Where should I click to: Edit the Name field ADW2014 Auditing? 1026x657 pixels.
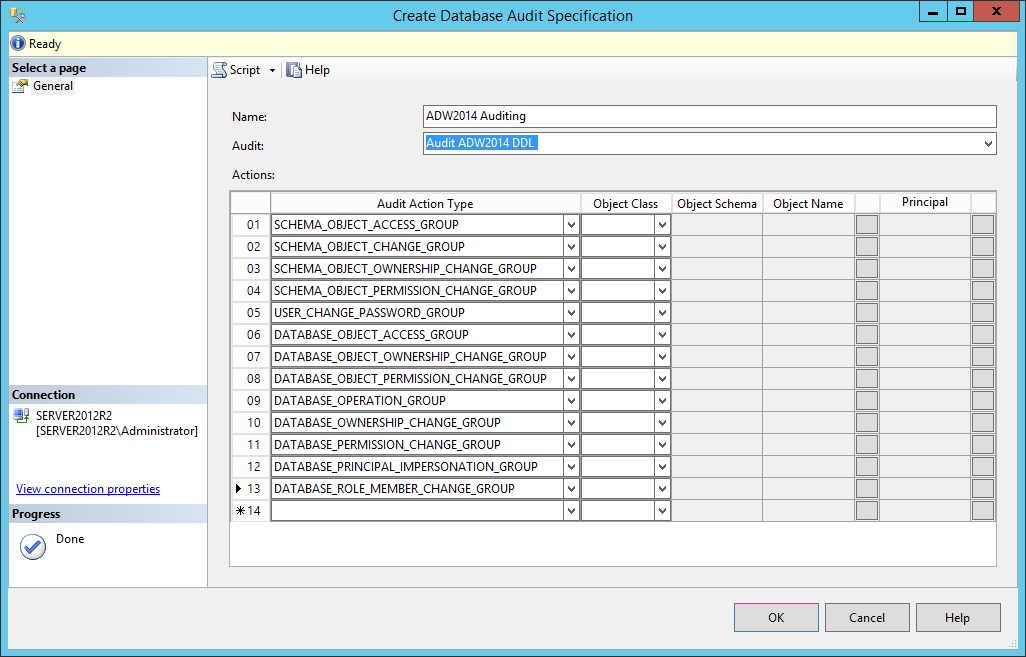tap(710, 116)
